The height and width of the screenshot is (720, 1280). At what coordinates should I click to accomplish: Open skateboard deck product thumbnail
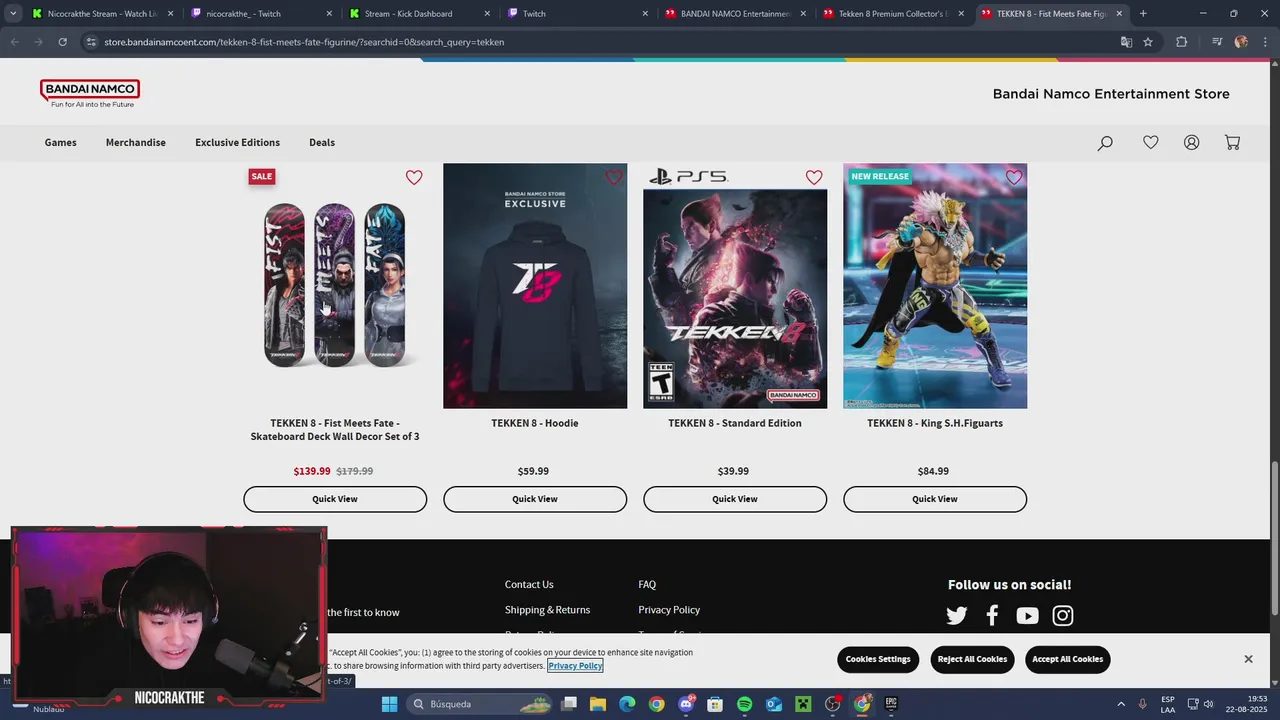[335, 286]
